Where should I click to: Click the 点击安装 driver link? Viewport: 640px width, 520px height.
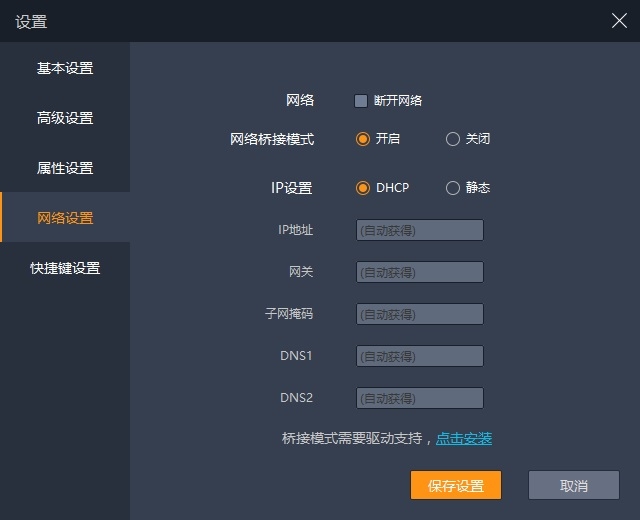coord(464,438)
